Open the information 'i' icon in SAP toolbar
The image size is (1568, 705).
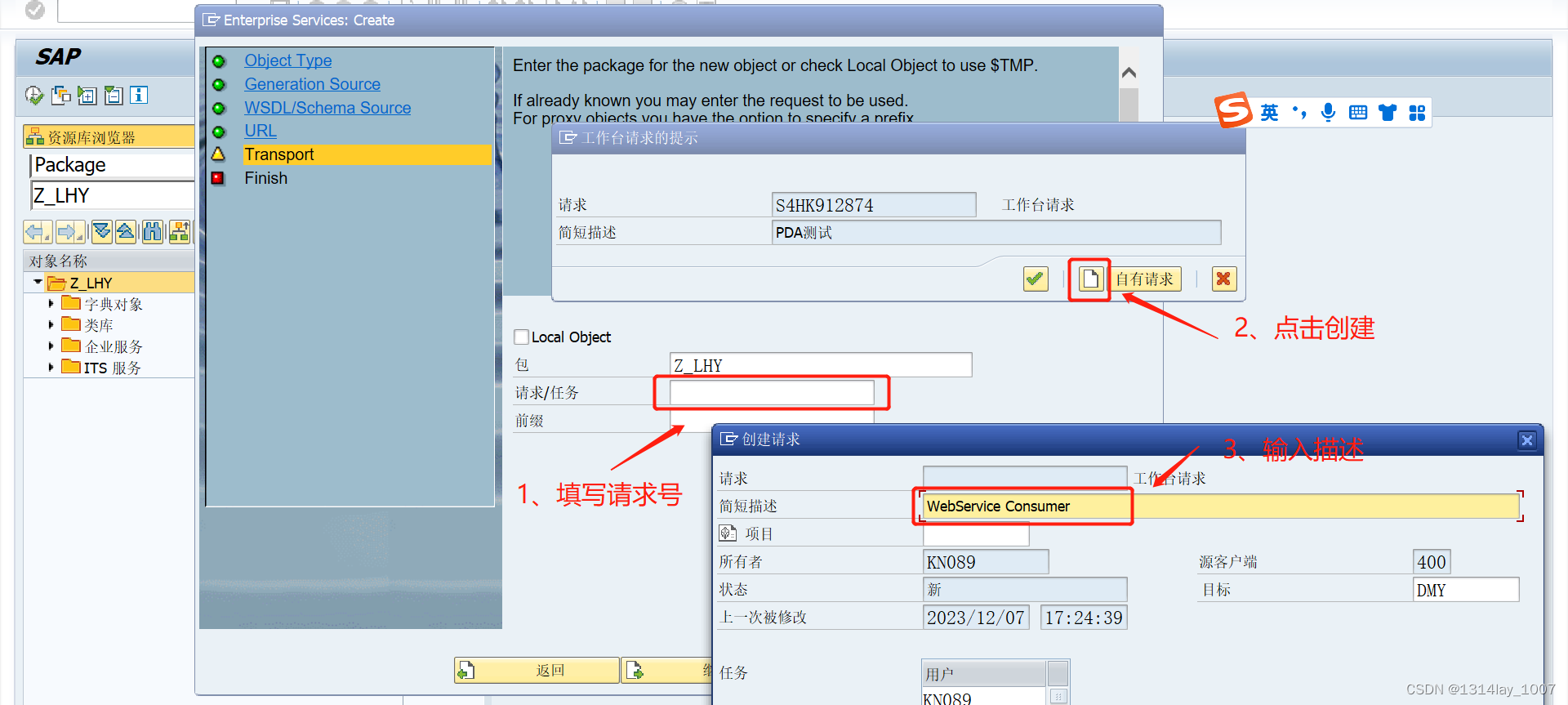(x=139, y=96)
